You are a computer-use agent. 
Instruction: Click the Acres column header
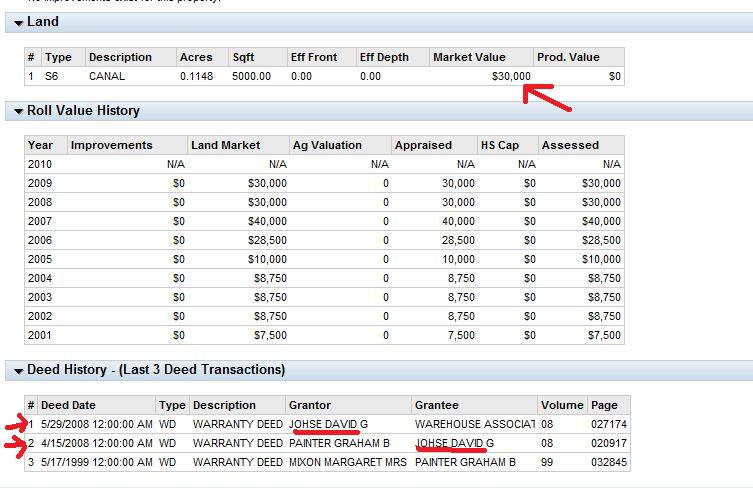tap(195, 57)
